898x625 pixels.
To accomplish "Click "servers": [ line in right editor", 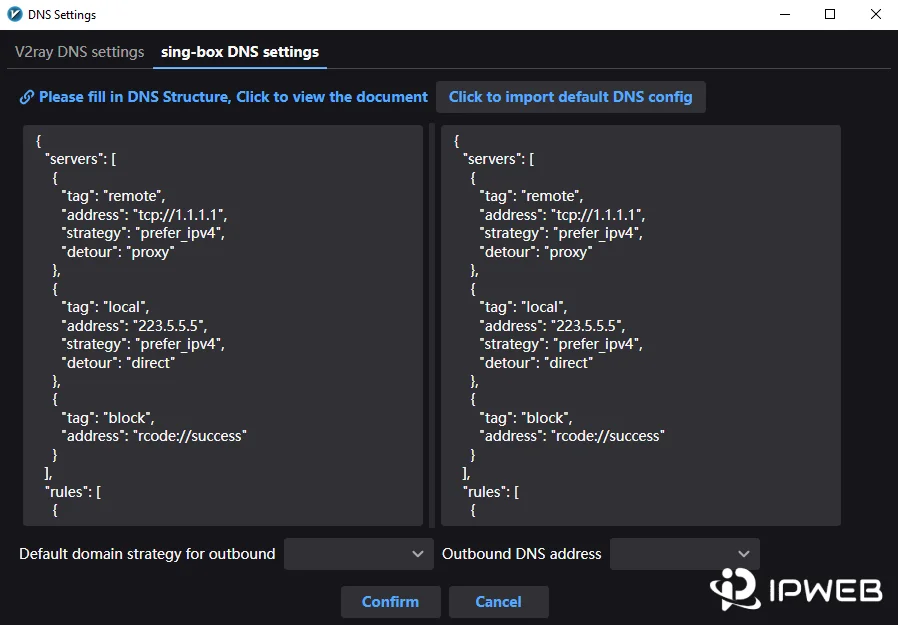I will 498,159.
